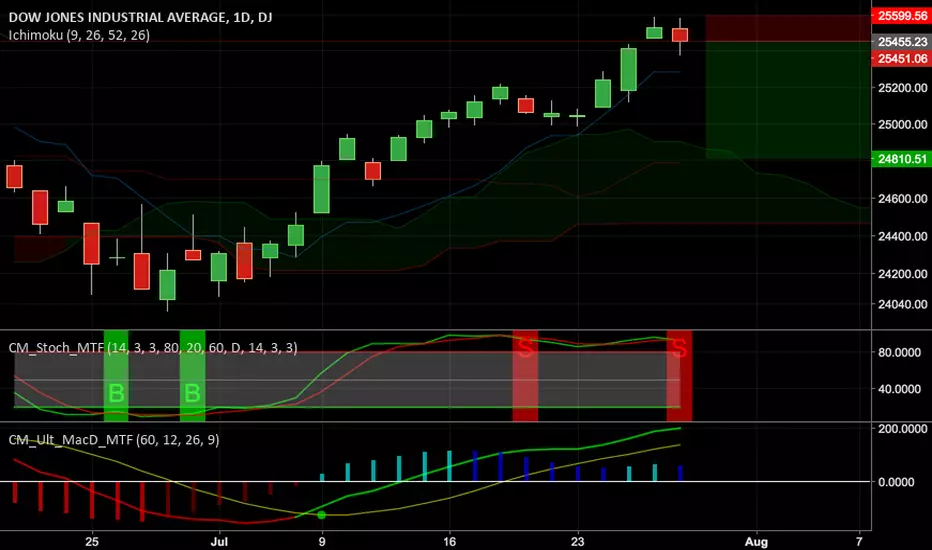Click the 24400.00 price axis value
The width and height of the screenshot is (932, 550).
(902, 236)
